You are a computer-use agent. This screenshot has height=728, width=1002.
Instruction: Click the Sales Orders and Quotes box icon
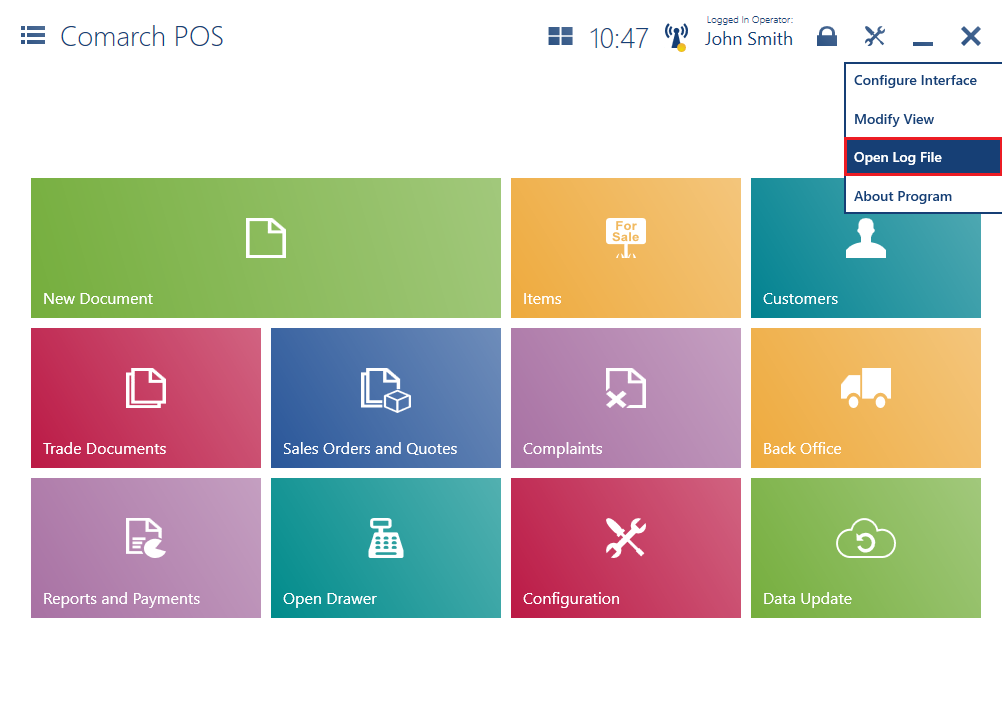pyautogui.click(x=385, y=388)
